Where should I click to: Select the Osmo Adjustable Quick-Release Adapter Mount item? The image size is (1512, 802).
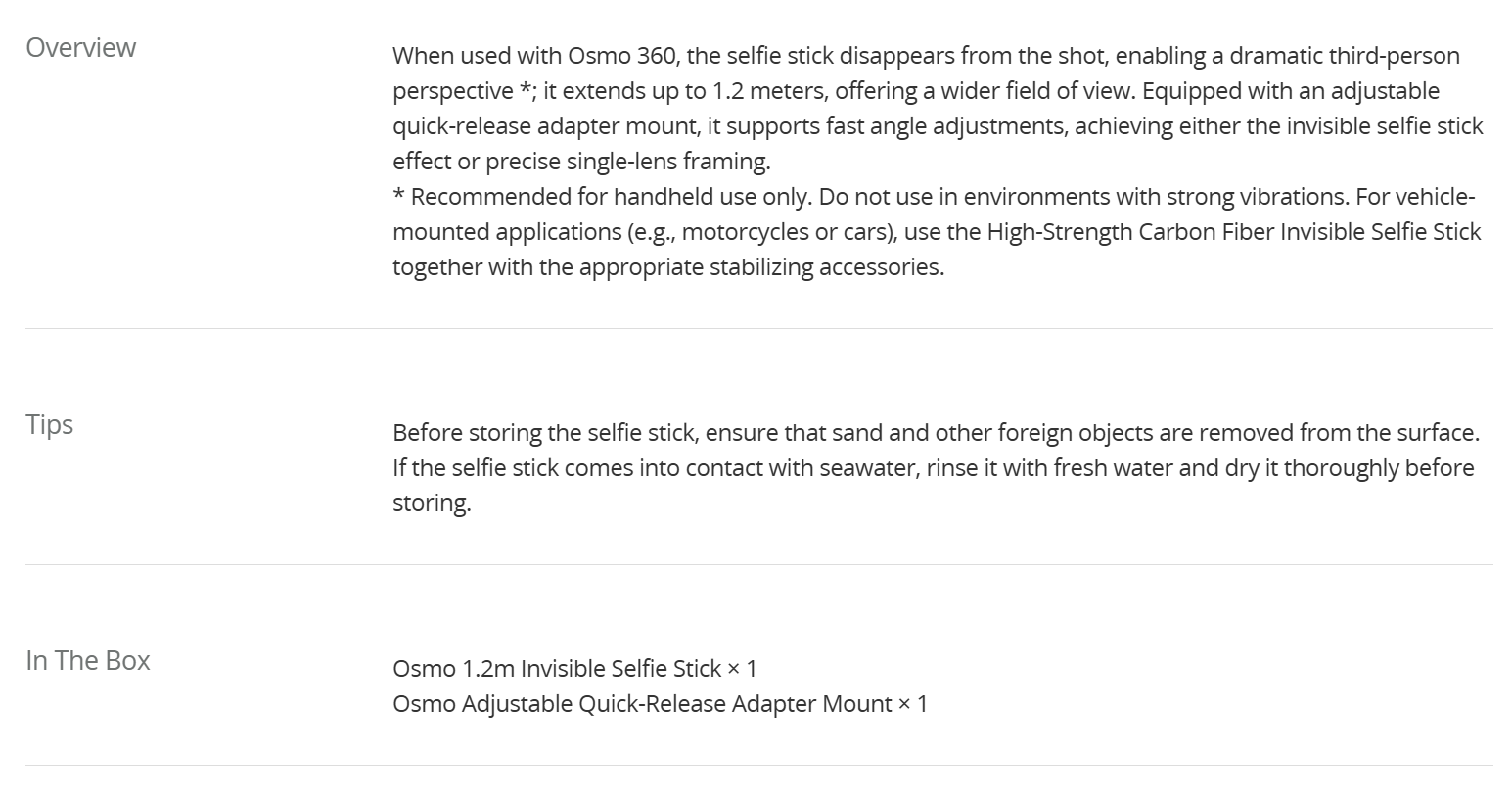(660, 704)
